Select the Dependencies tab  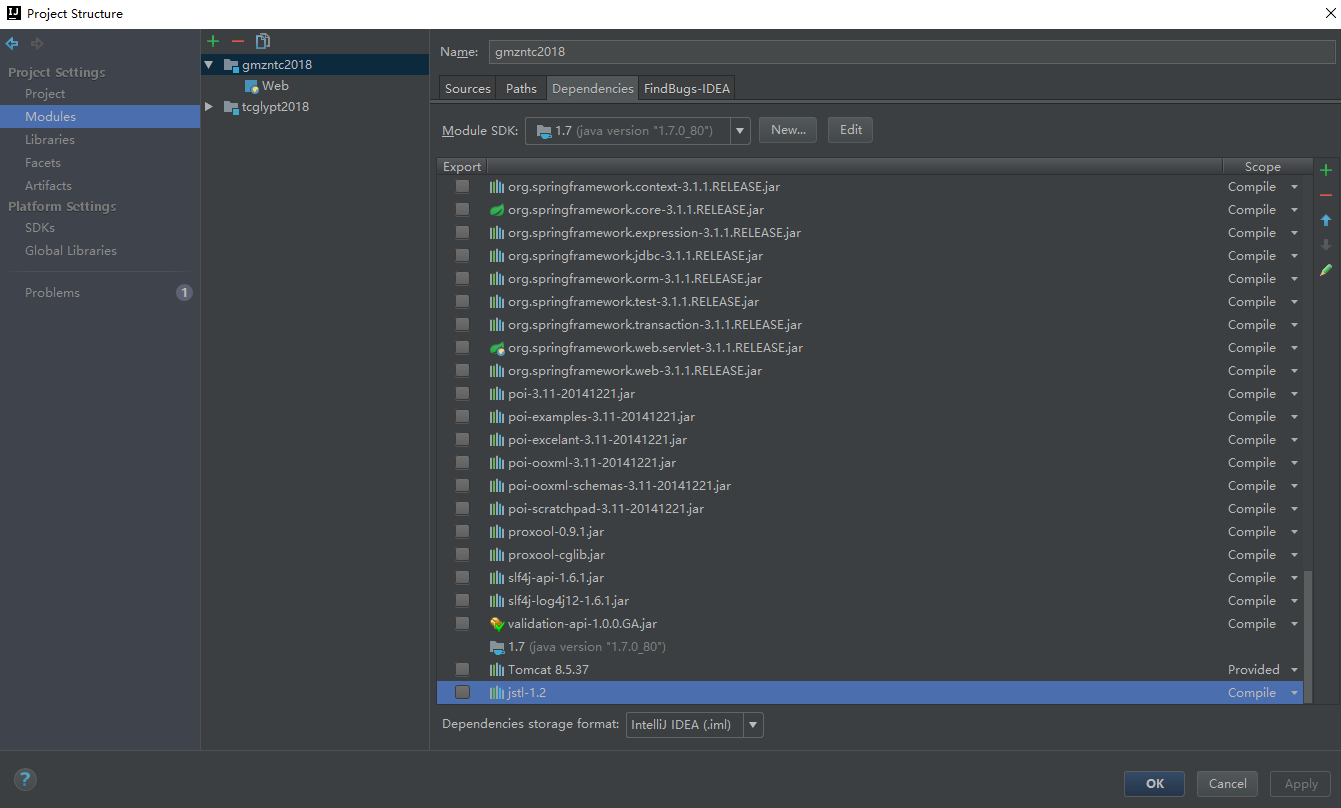click(x=593, y=89)
